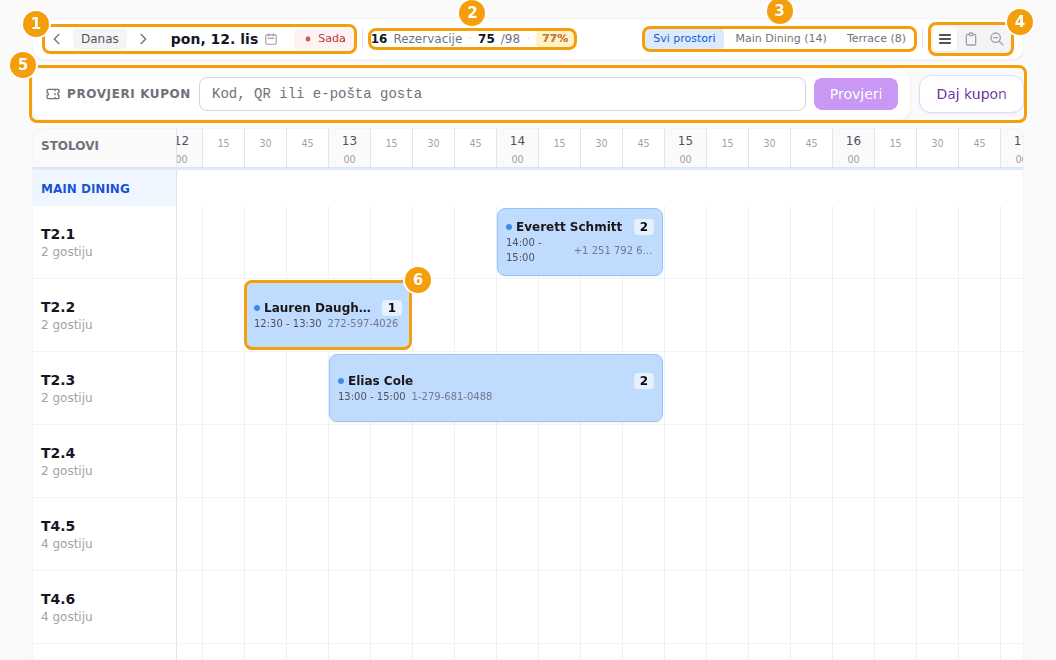Image resolution: width=1056 pixels, height=660 pixels.
Task: Click guest count badge on Lauren Daugh...
Action: [x=392, y=308]
